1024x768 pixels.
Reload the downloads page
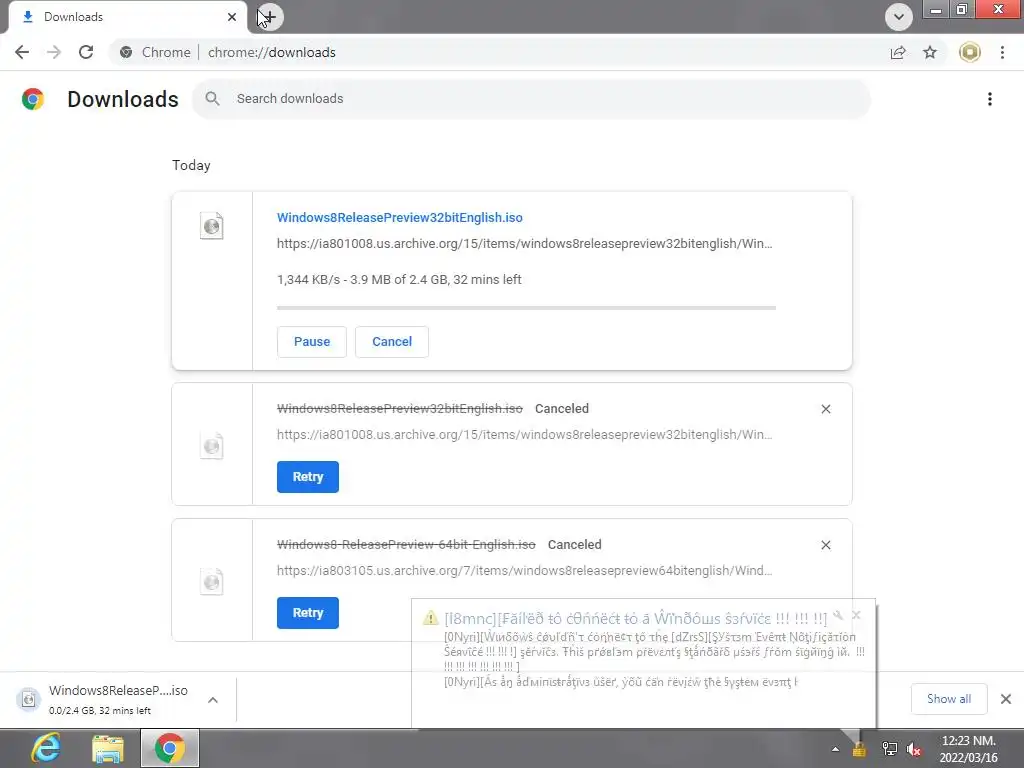coord(86,52)
